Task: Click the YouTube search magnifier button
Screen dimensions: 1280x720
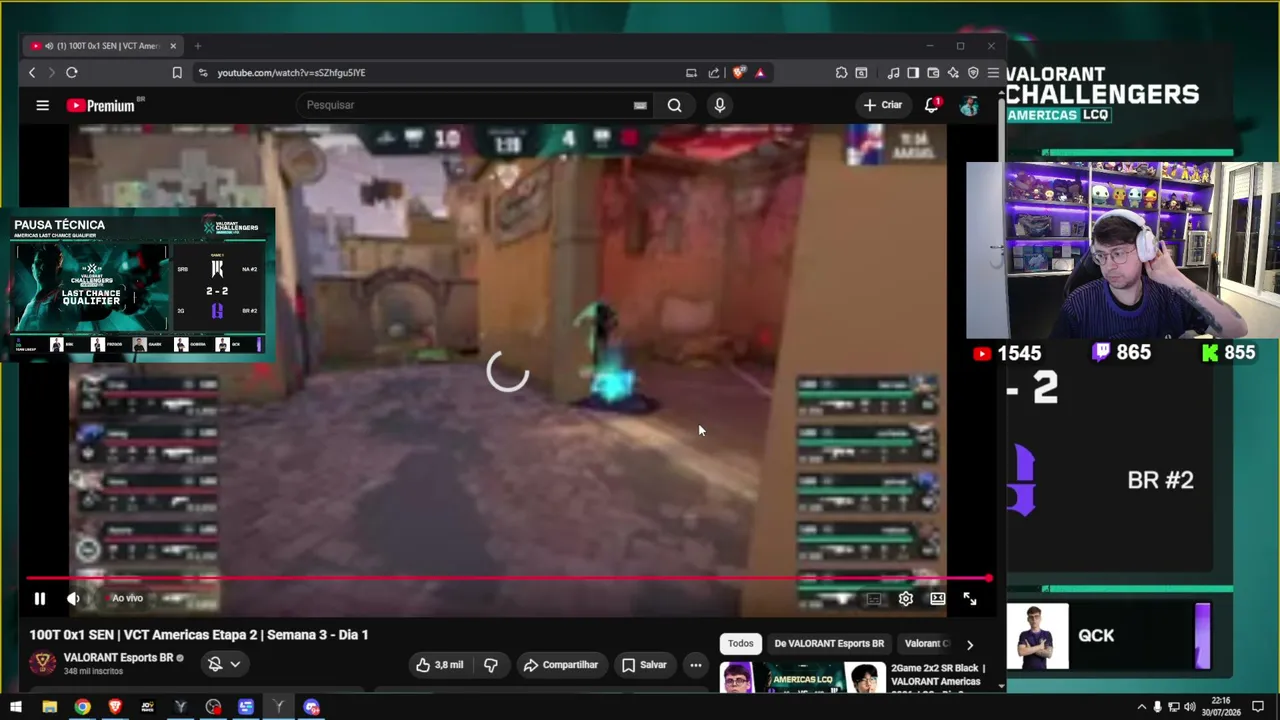Action: [675, 105]
